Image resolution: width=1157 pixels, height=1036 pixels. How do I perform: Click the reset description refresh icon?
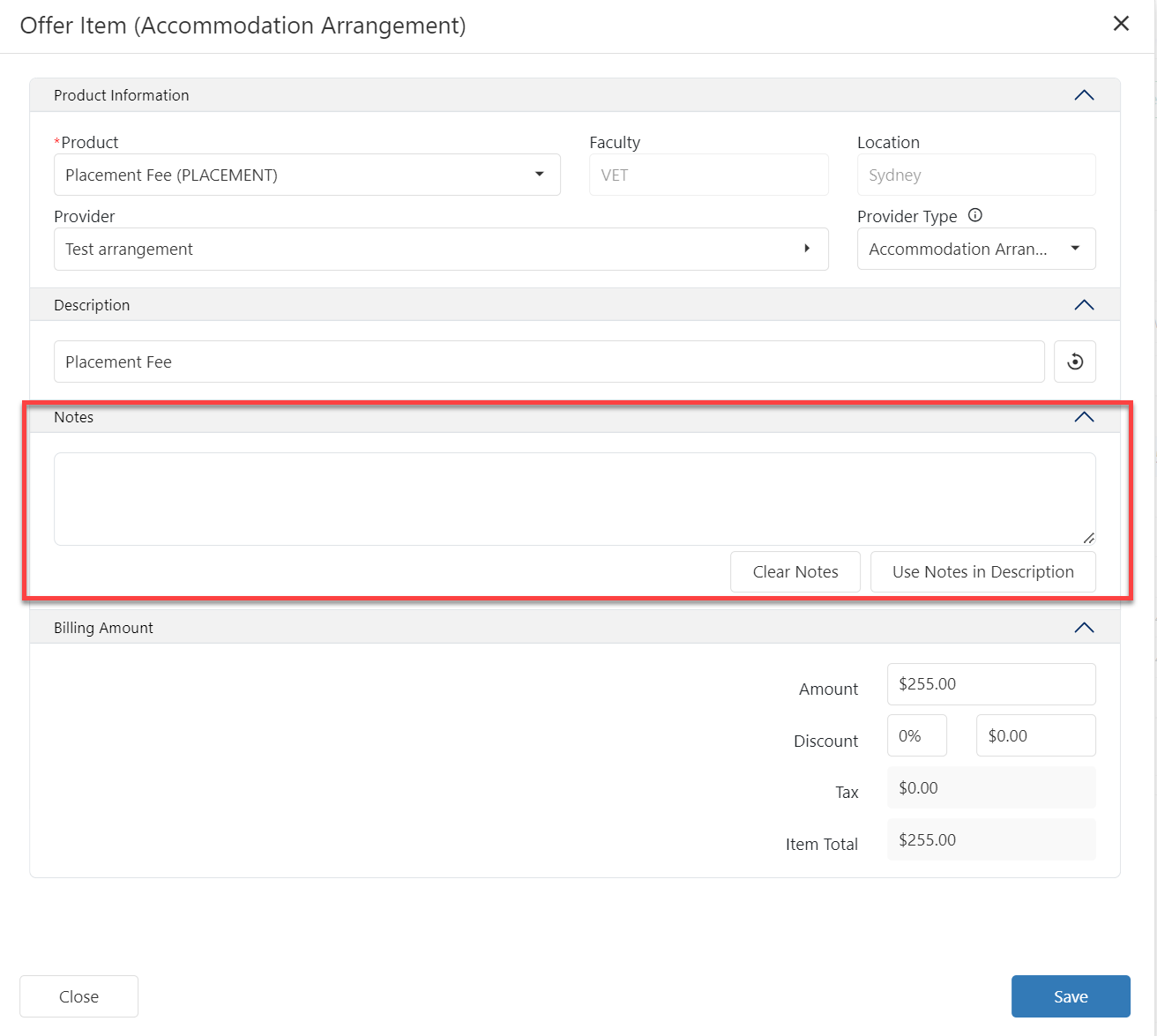[x=1074, y=361]
